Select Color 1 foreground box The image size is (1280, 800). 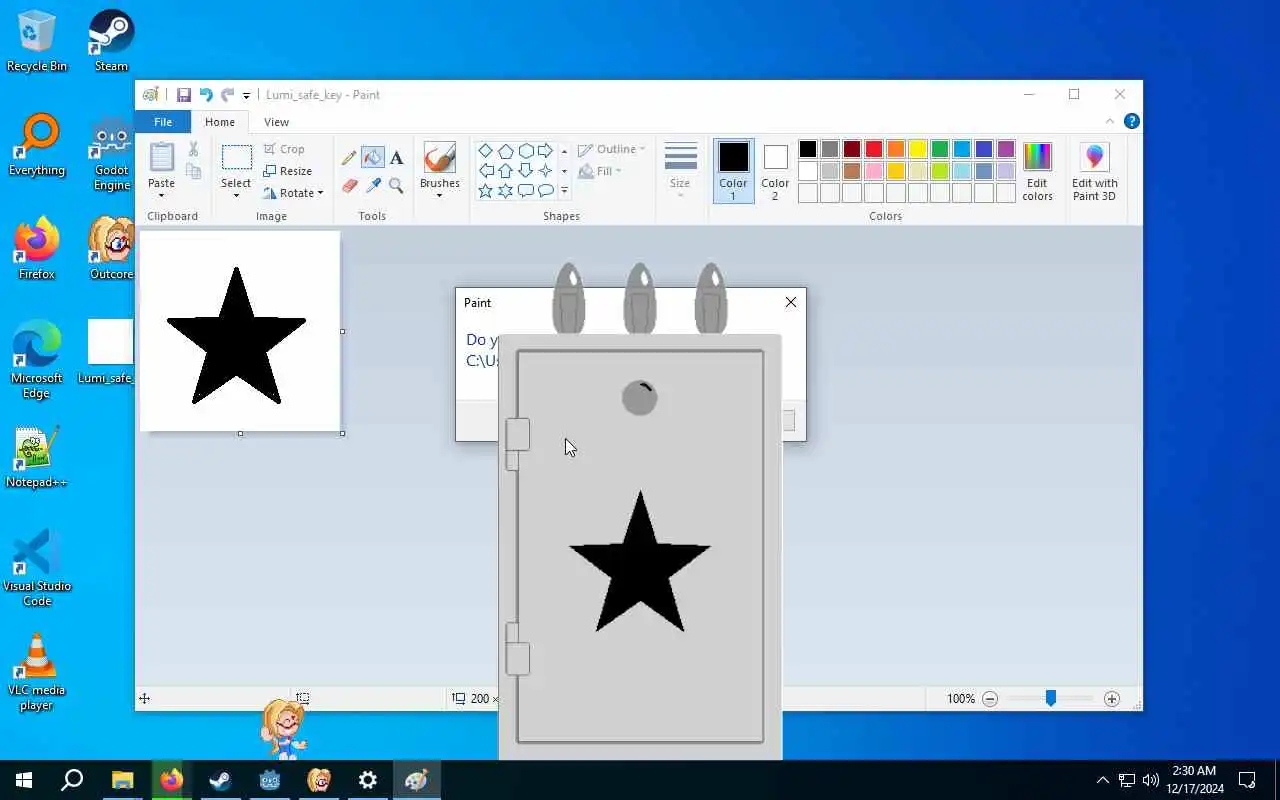pos(733,171)
